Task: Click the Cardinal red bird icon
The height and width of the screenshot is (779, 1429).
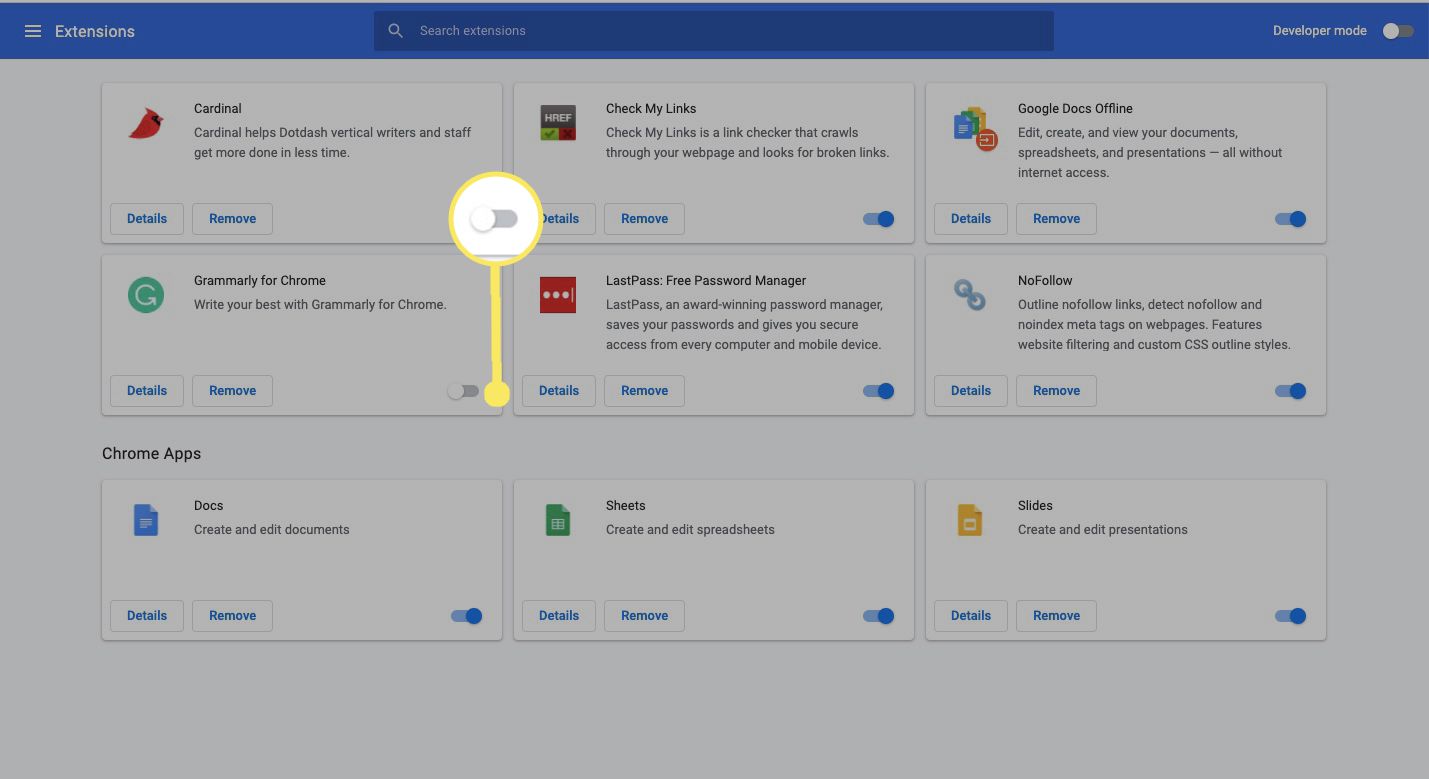Action: (146, 124)
